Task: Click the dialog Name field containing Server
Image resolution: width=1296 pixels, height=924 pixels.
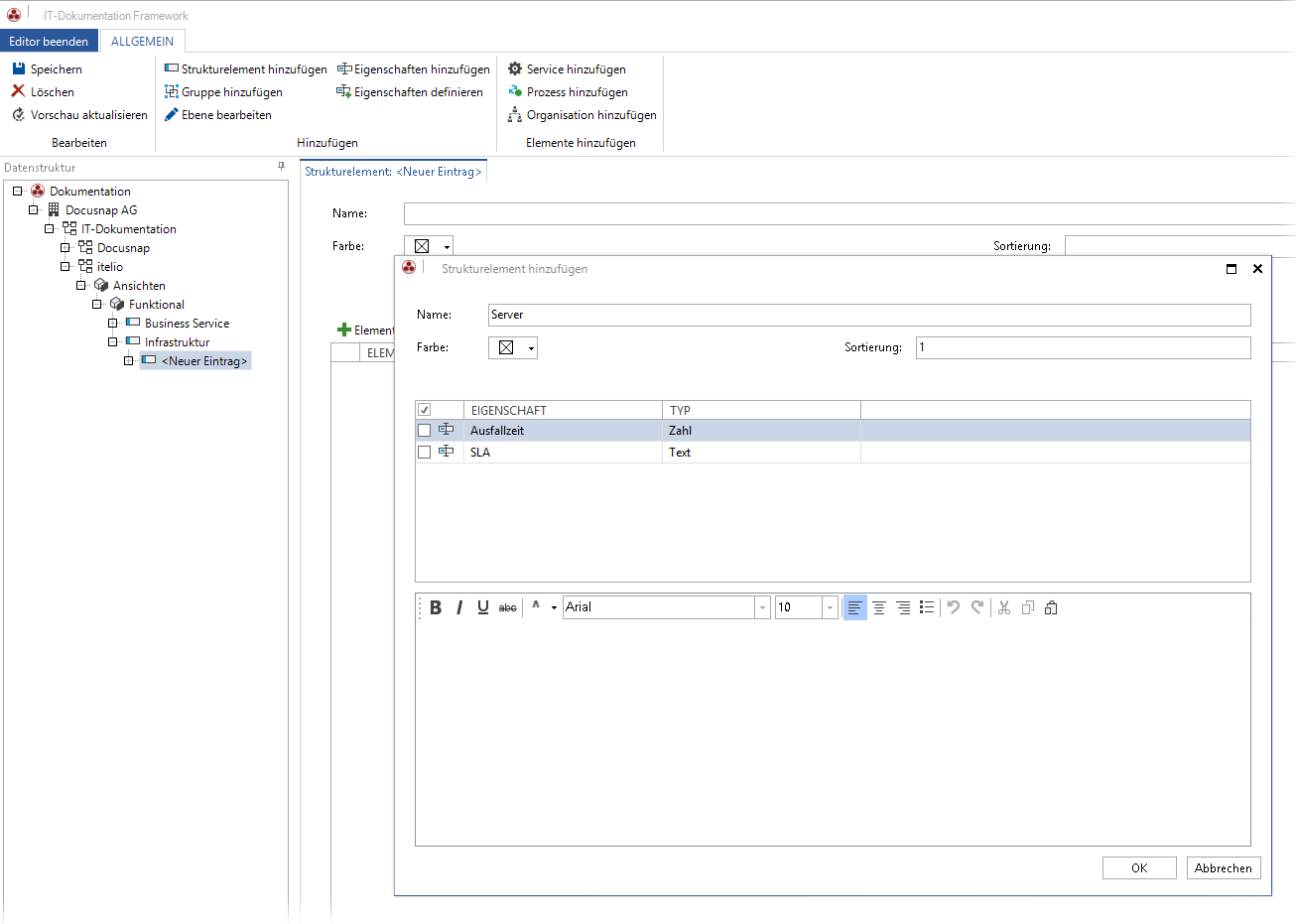Action: pyautogui.click(x=869, y=315)
